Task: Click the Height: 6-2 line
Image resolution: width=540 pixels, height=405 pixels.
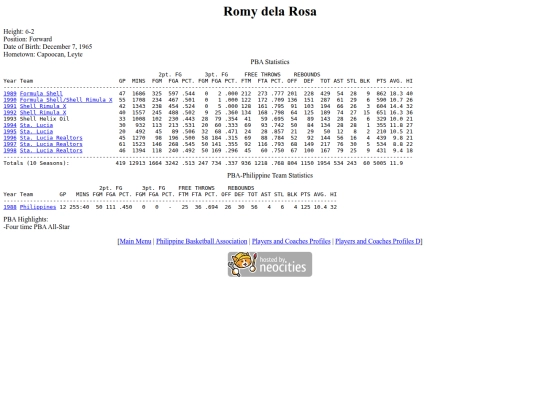Action: [x=19, y=31]
